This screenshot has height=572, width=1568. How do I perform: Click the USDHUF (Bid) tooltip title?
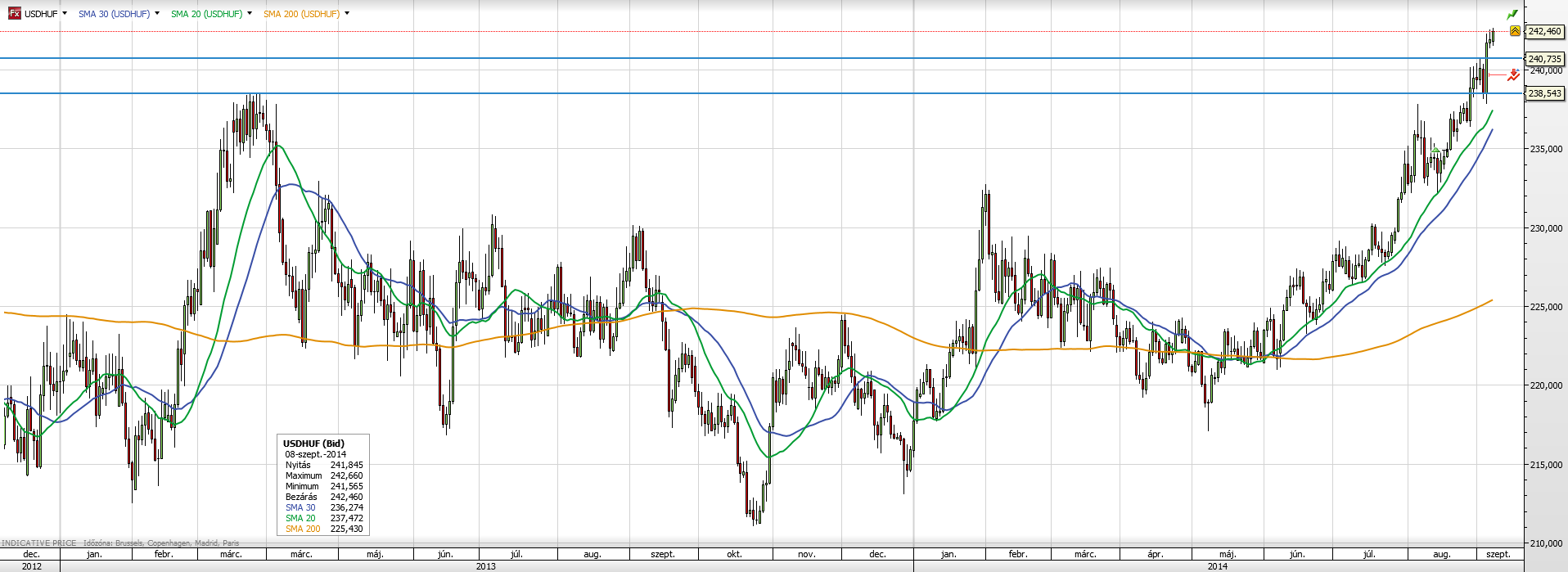(313, 444)
